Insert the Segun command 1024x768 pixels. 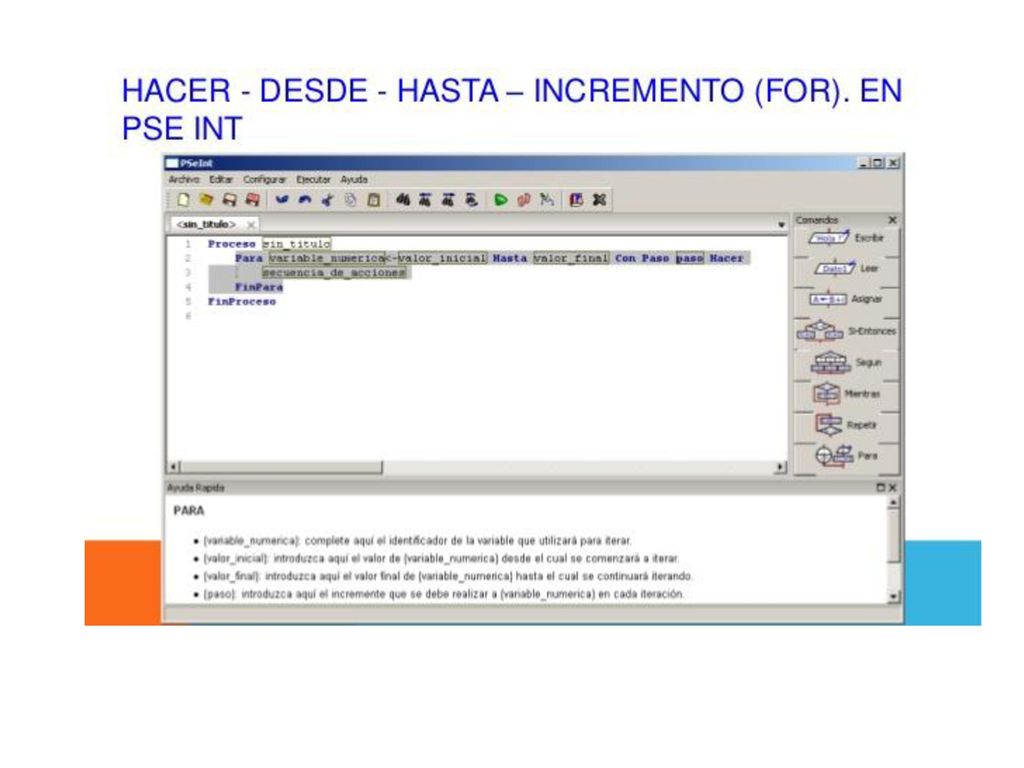coord(846,362)
